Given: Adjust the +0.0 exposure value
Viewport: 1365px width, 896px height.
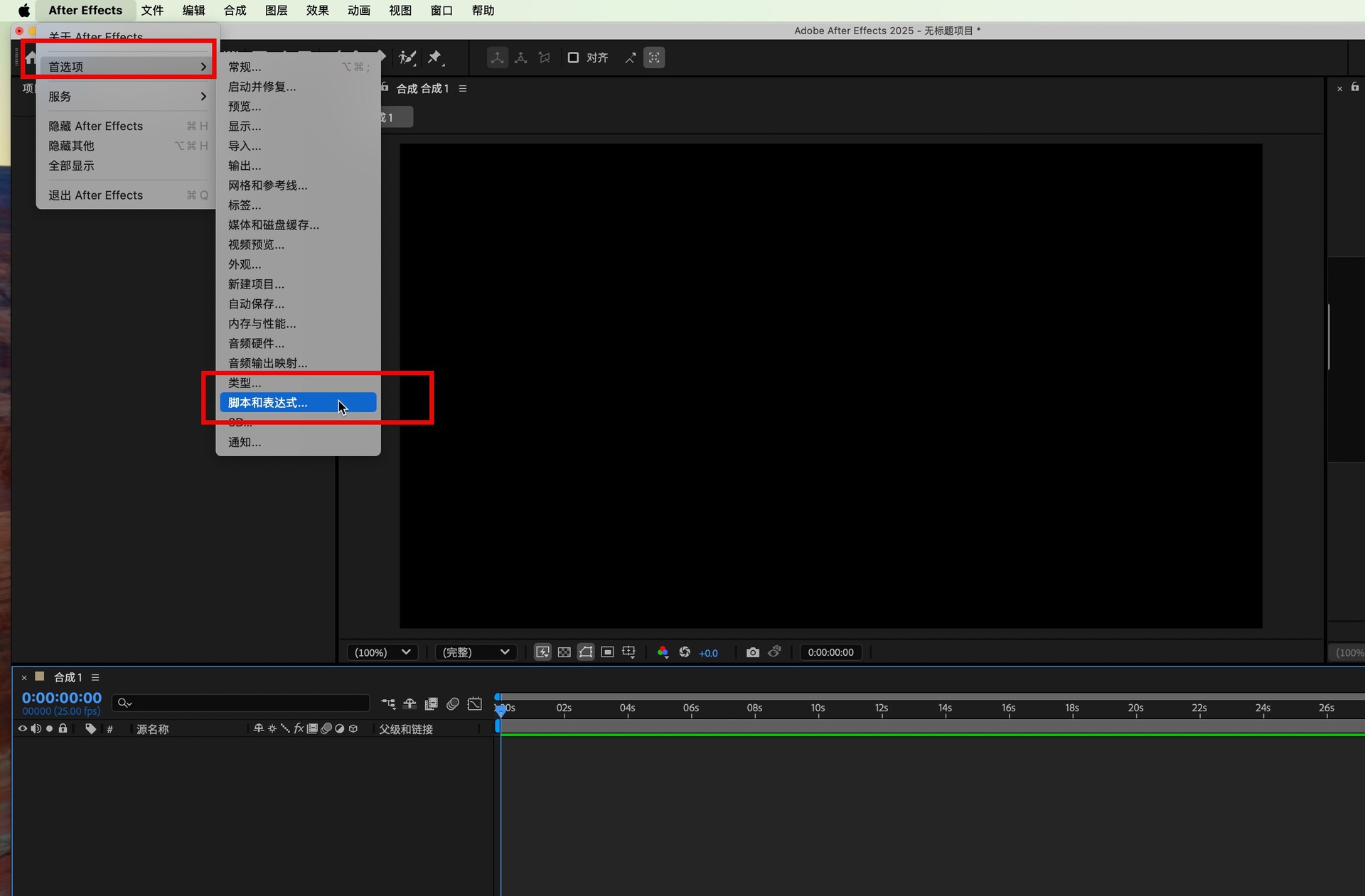Looking at the screenshot, I should click(x=708, y=653).
